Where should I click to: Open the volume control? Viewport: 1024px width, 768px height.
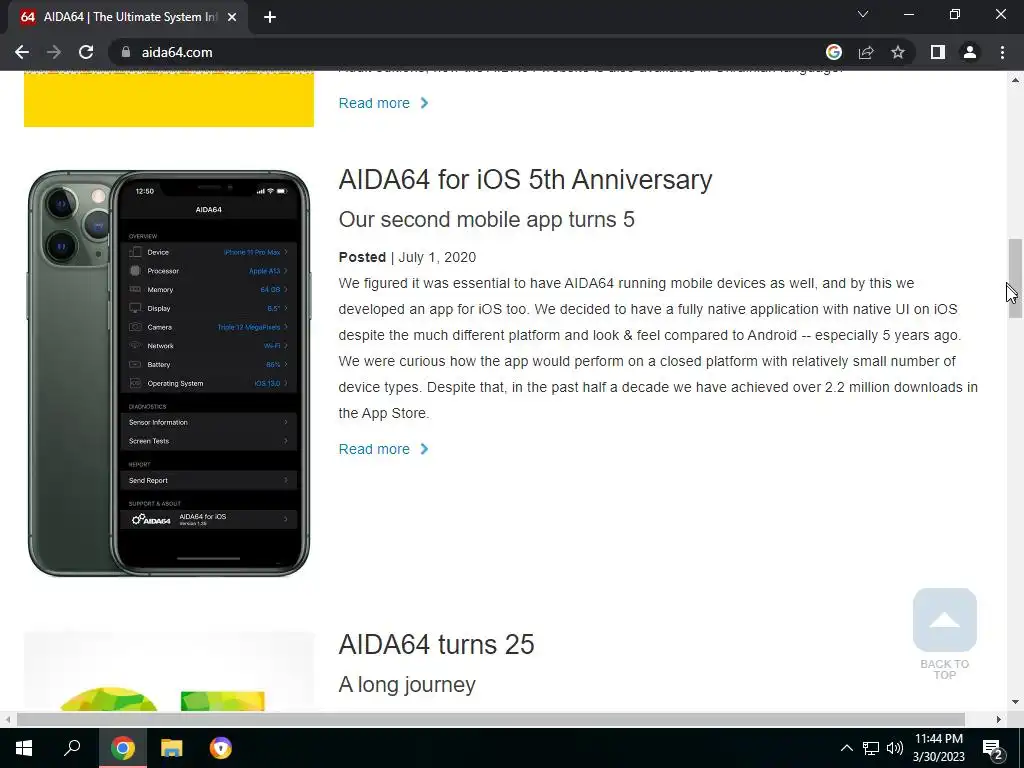coord(895,748)
